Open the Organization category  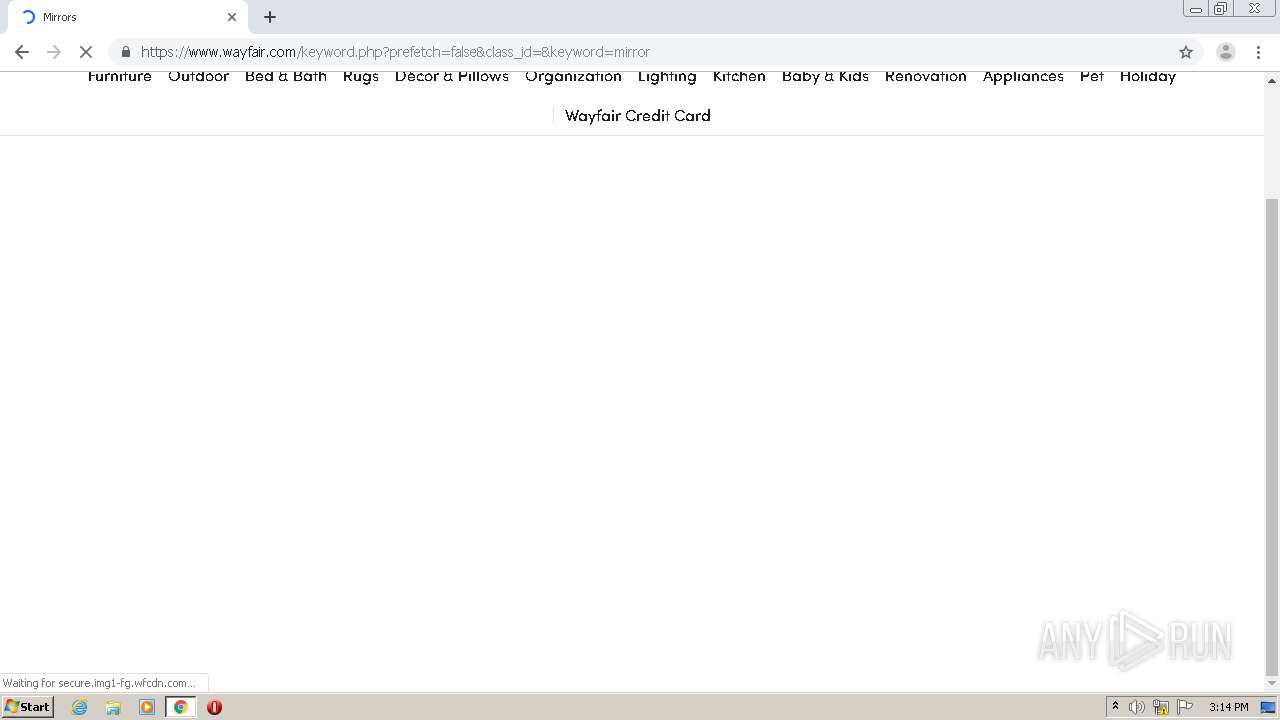(573, 77)
